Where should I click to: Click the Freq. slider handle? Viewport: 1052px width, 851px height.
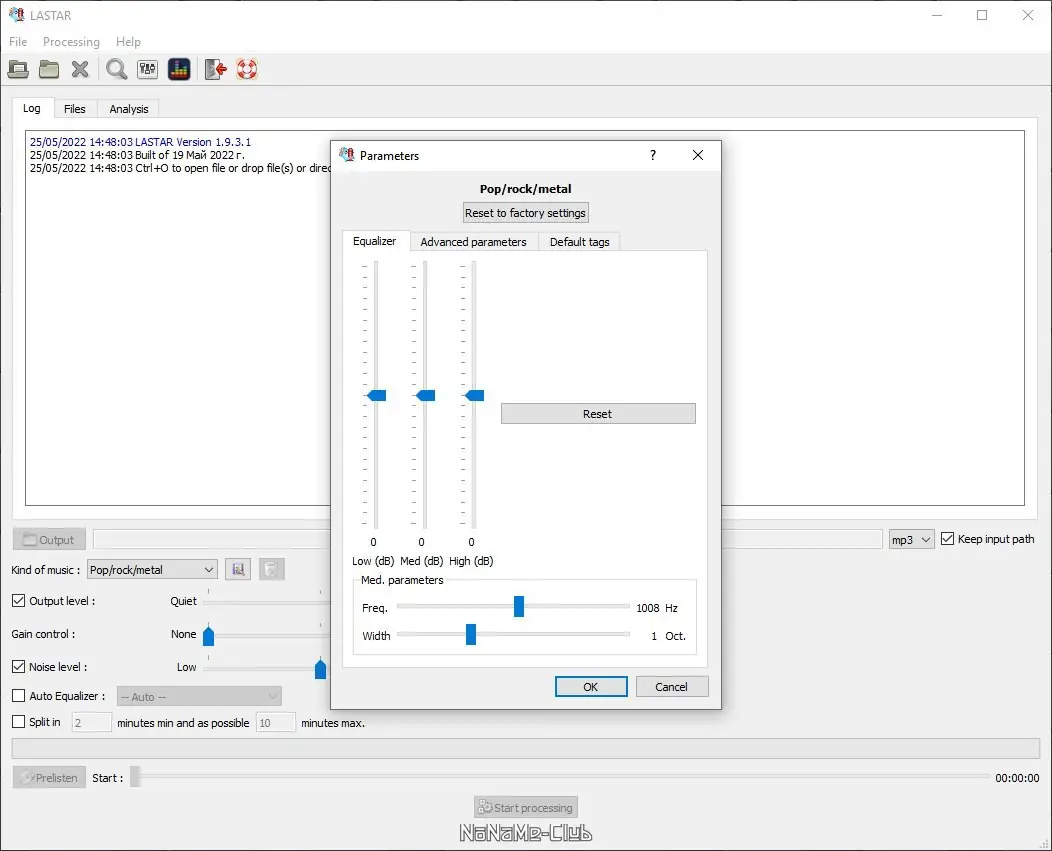tap(519, 606)
